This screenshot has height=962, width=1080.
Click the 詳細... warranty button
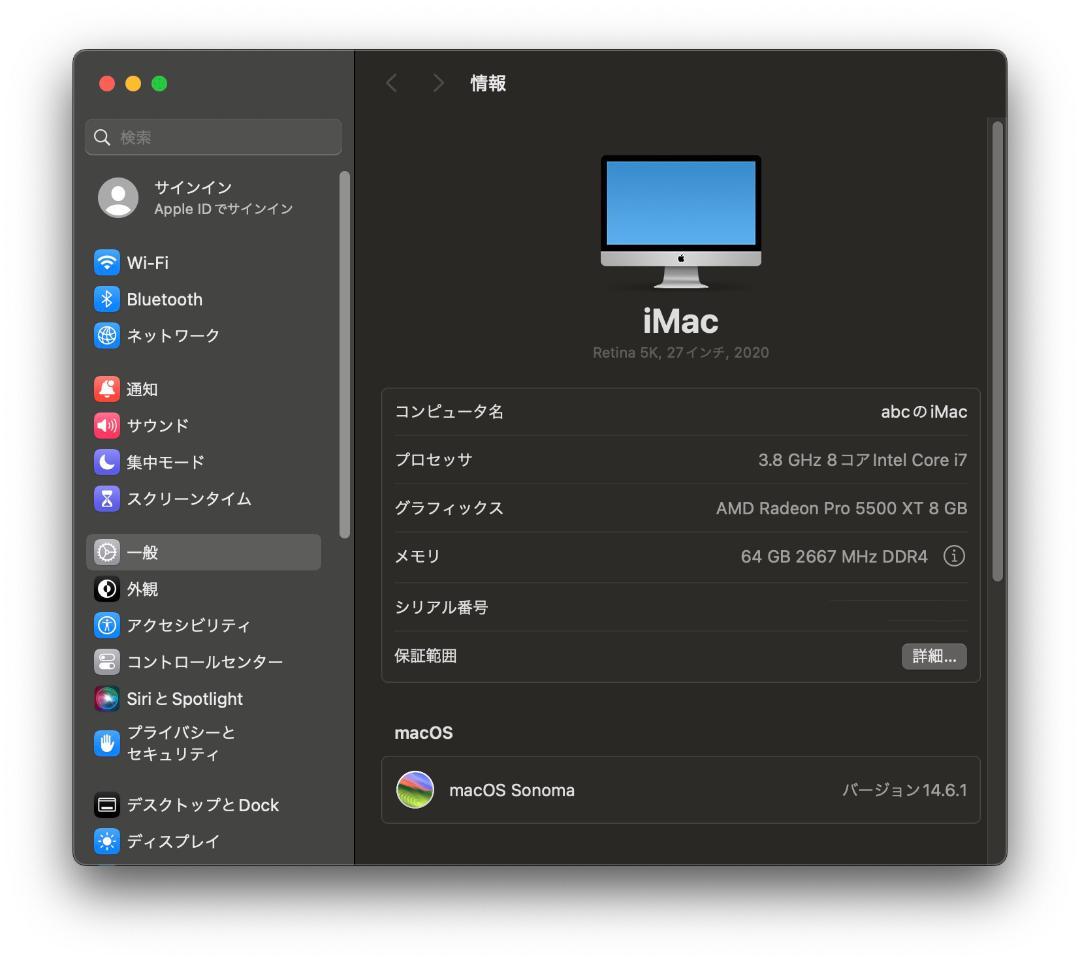pyautogui.click(x=934, y=656)
